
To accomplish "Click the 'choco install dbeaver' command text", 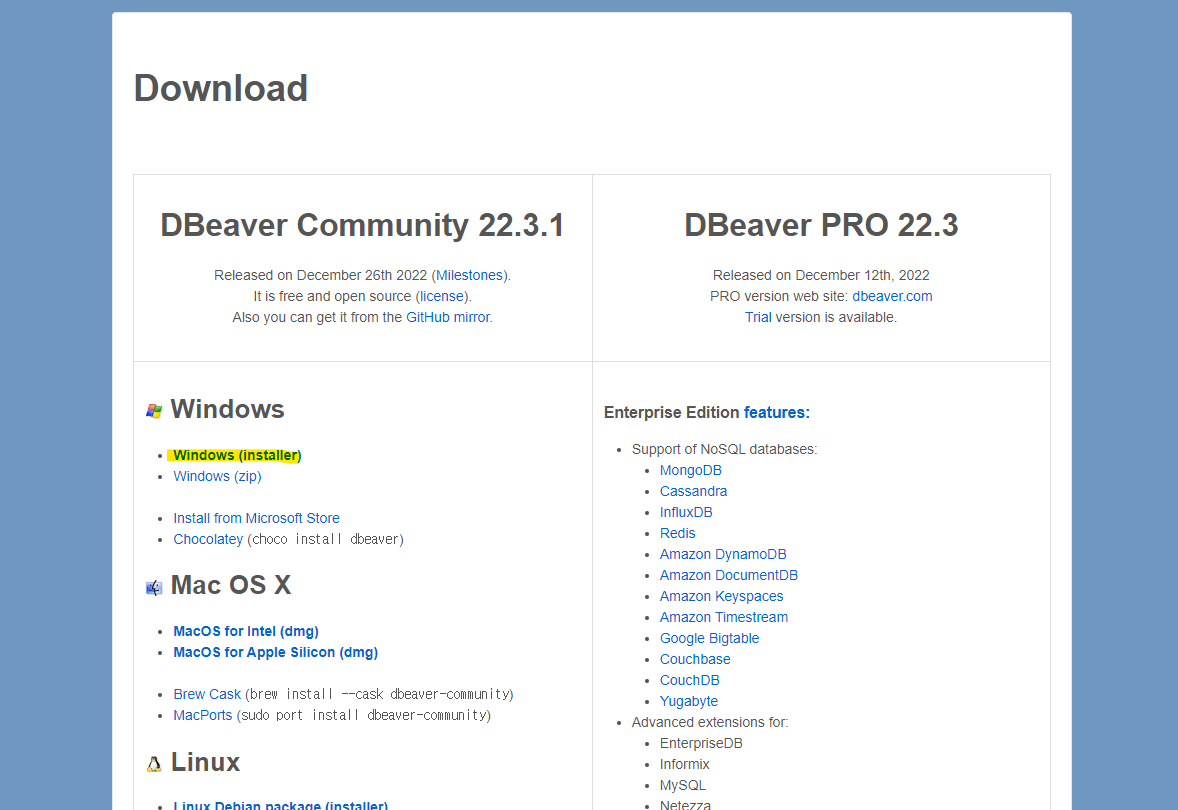I will 326,539.
